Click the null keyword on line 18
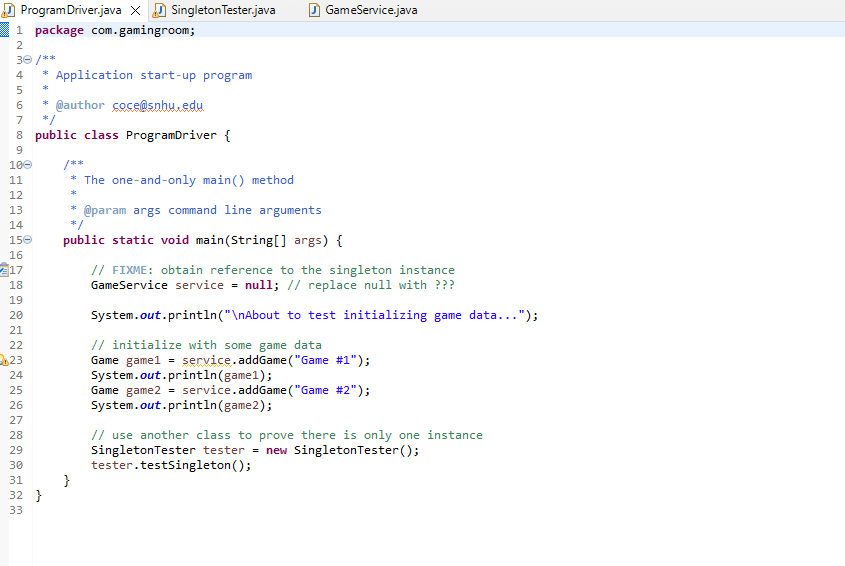This screenshot has height=566, width=845. click(259, 285)
